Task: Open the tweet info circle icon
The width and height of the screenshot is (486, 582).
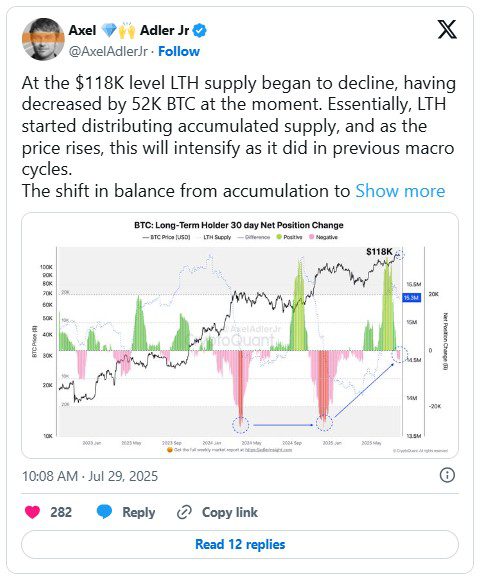Action: tap(447, 475)
